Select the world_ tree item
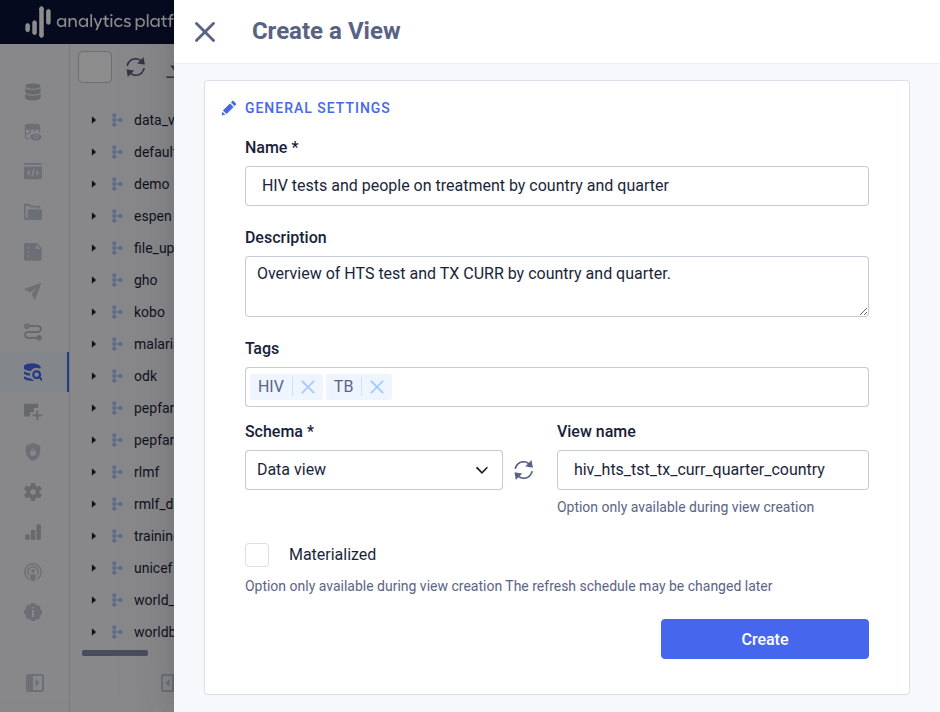The image size is (940, 712). click(x=153, y=600)
